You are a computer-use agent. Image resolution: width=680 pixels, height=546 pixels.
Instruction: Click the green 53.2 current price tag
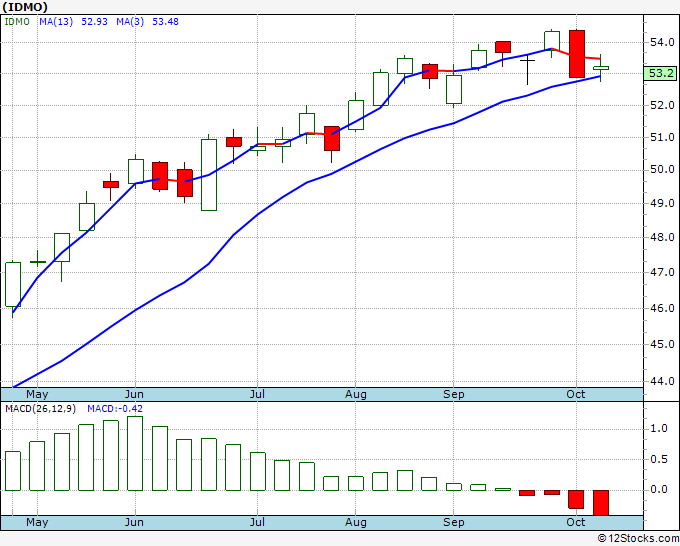click(660, 73)
